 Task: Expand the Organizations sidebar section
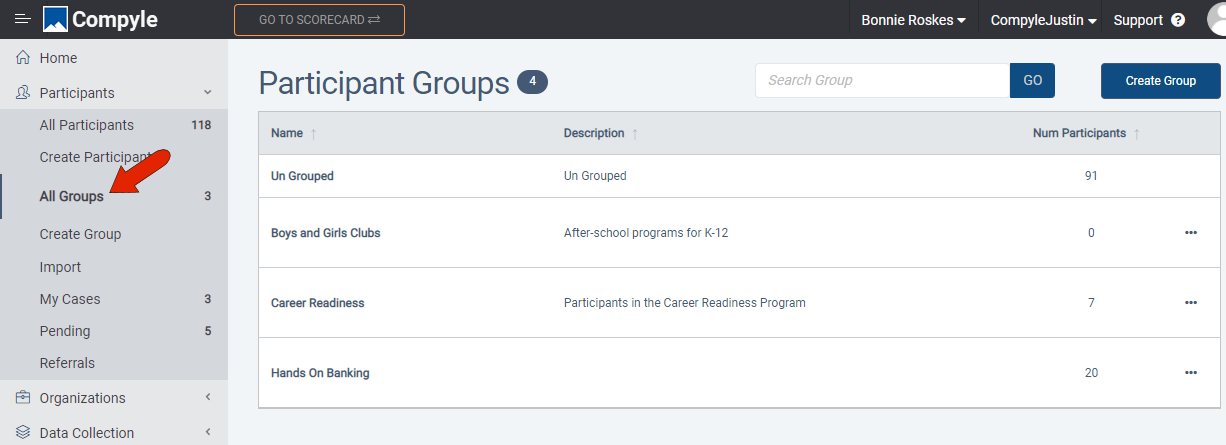tap(208, 398)
